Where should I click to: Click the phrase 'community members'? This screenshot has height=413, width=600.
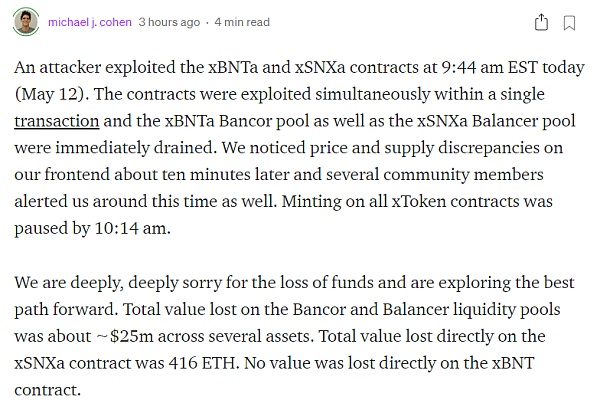(463, 175)
